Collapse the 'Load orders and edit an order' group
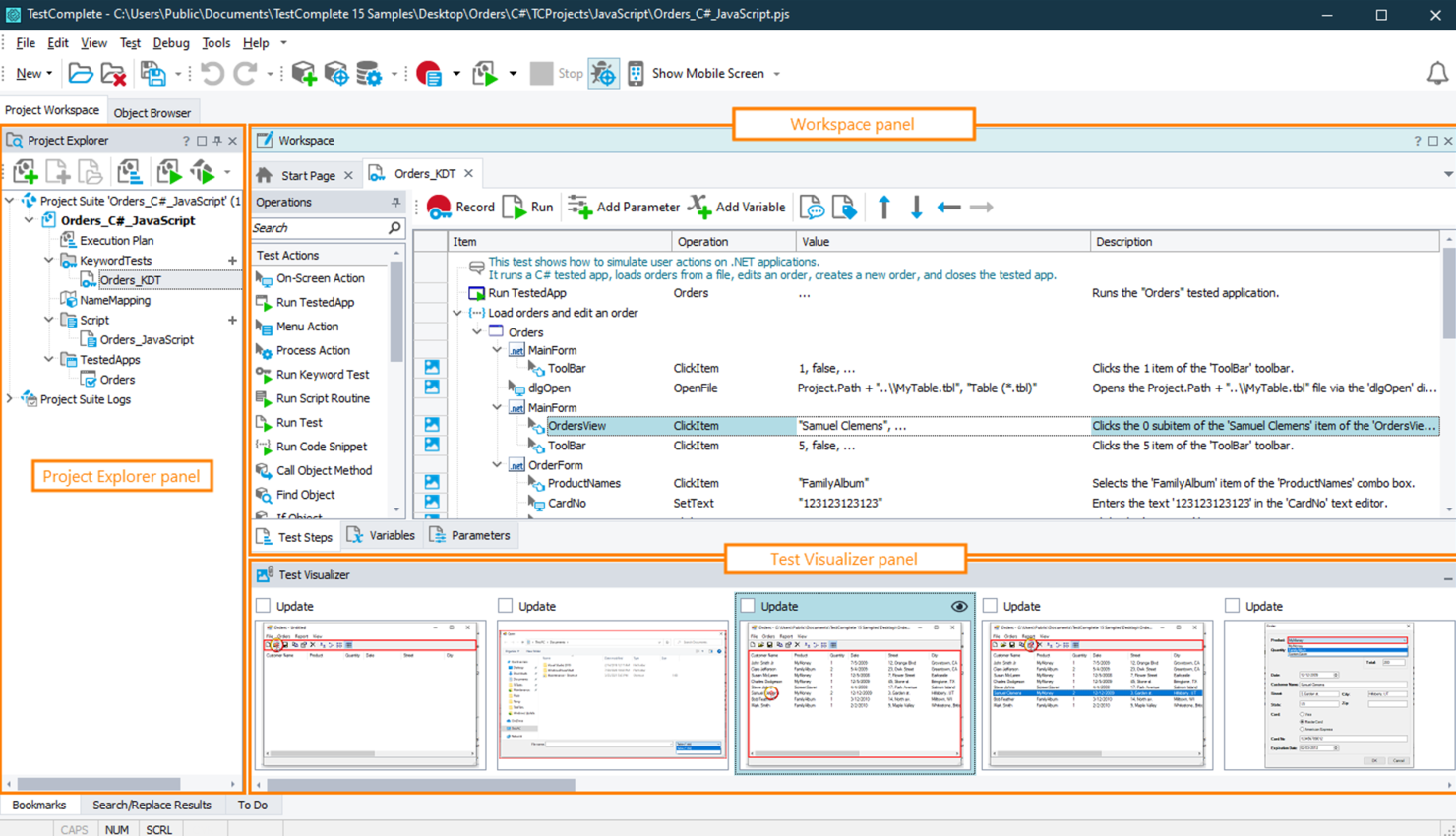 (457, 313)
